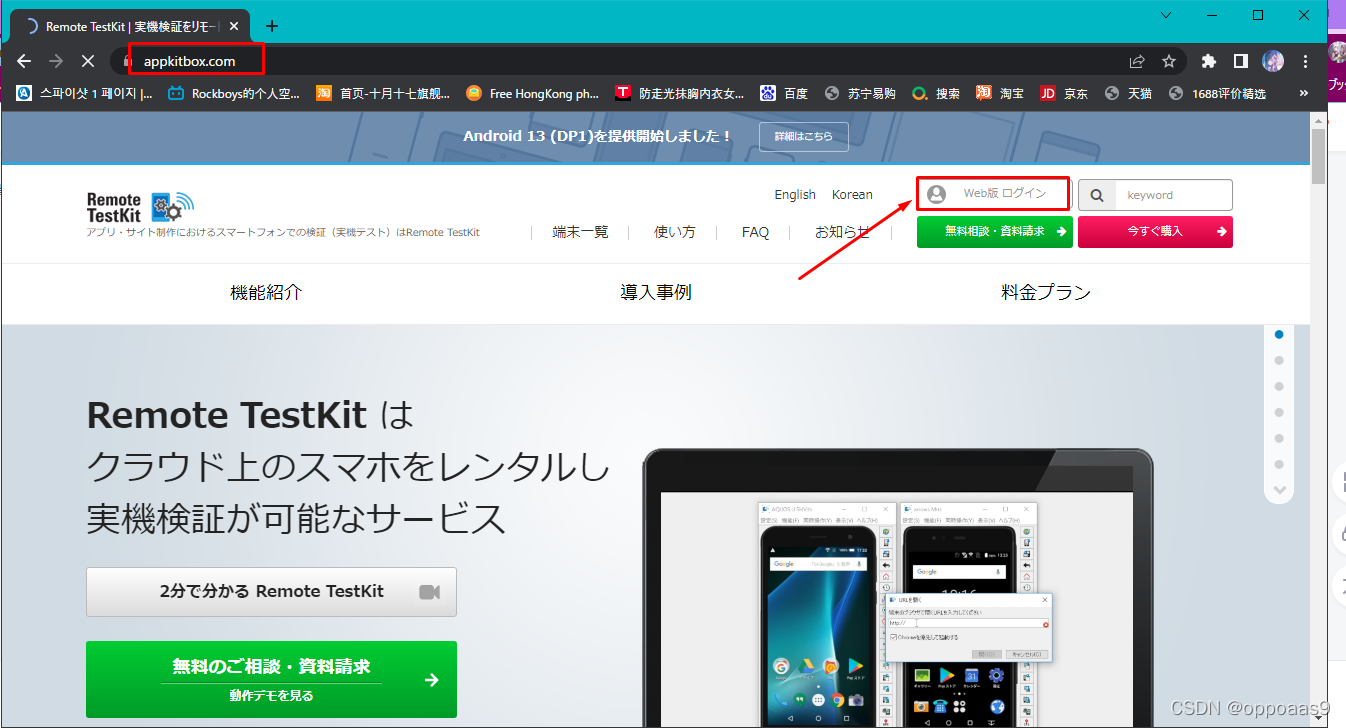This screenshot has width=1346, height=728.
Task: Click the third section dot indicator
Action: (1279, 387)
